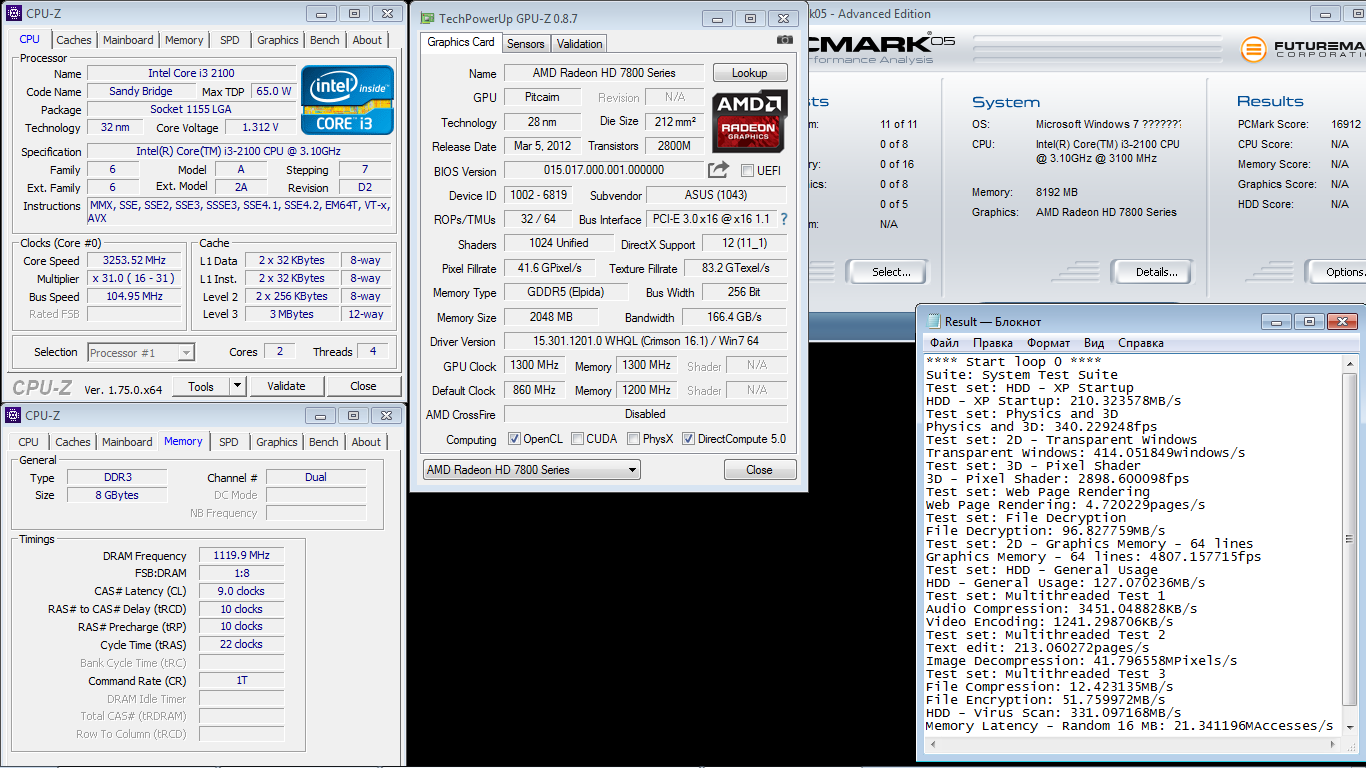
Task: Open the Справка menu in Notepad
Action: pos(1141,343)
